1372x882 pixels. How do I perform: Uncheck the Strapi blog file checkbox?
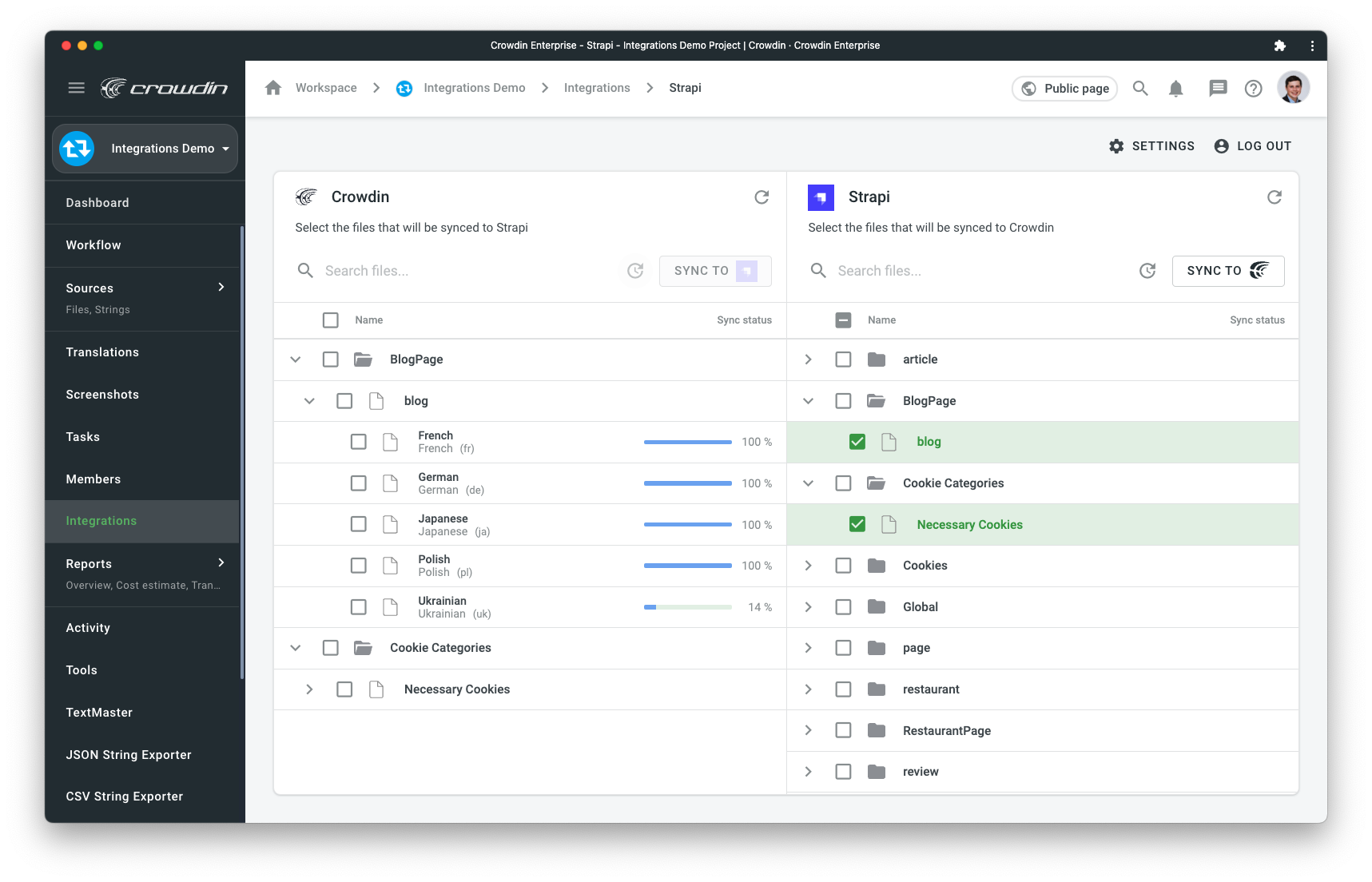click(x=857, y=442)
